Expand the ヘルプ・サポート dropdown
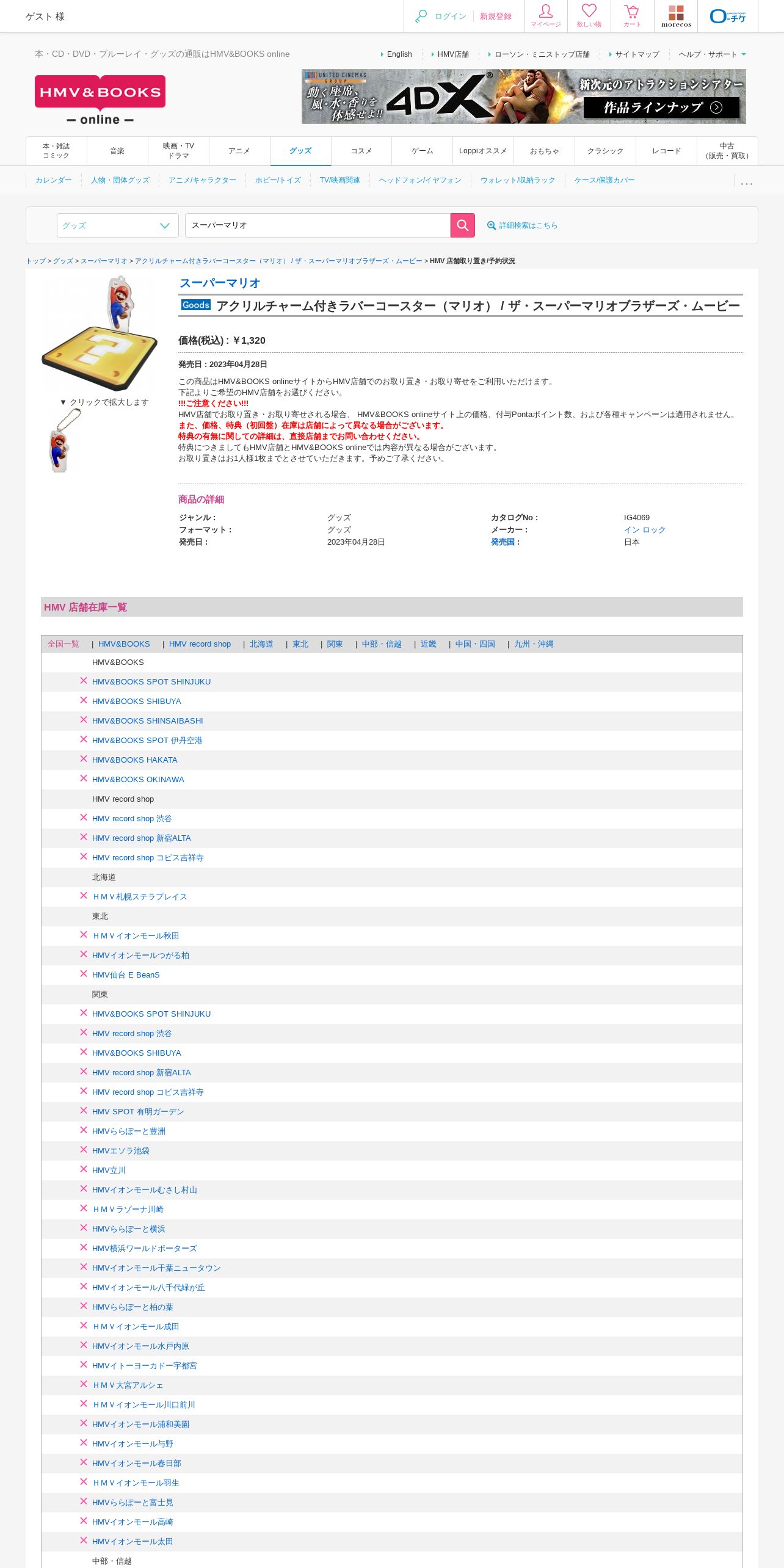The height and width of the screenshot is (1568, 784). point(712,54)
